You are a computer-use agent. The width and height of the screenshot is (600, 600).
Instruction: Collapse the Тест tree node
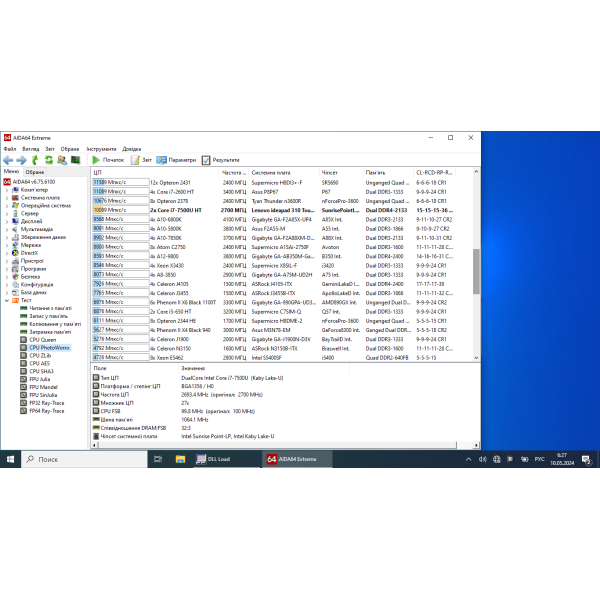coord(7,300)
